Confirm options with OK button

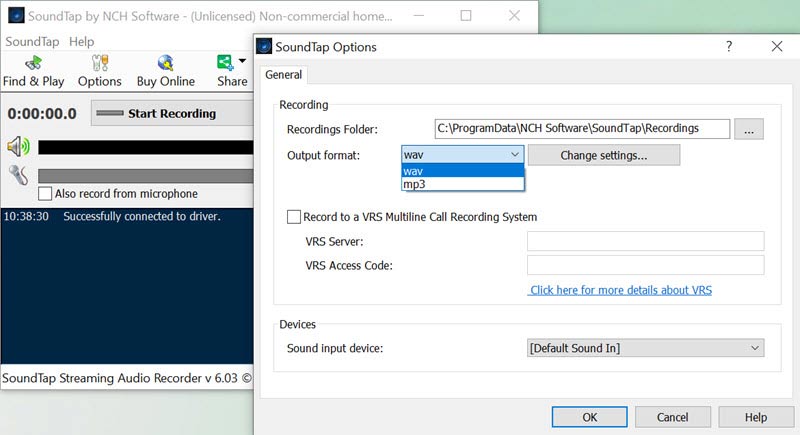(x=589, y=417)
